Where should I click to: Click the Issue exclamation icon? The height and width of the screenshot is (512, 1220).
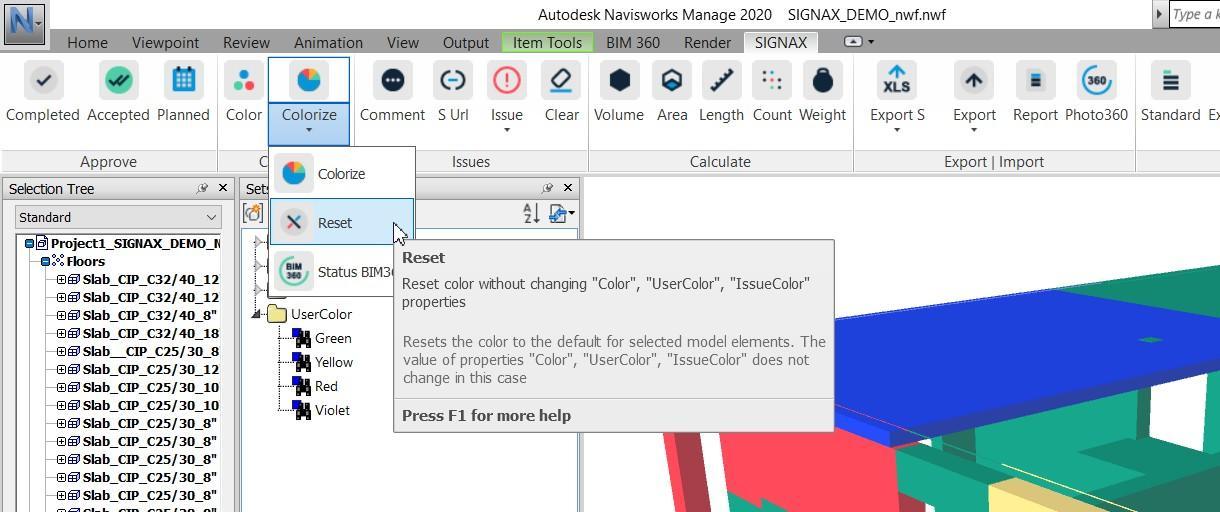pos(507,80)
